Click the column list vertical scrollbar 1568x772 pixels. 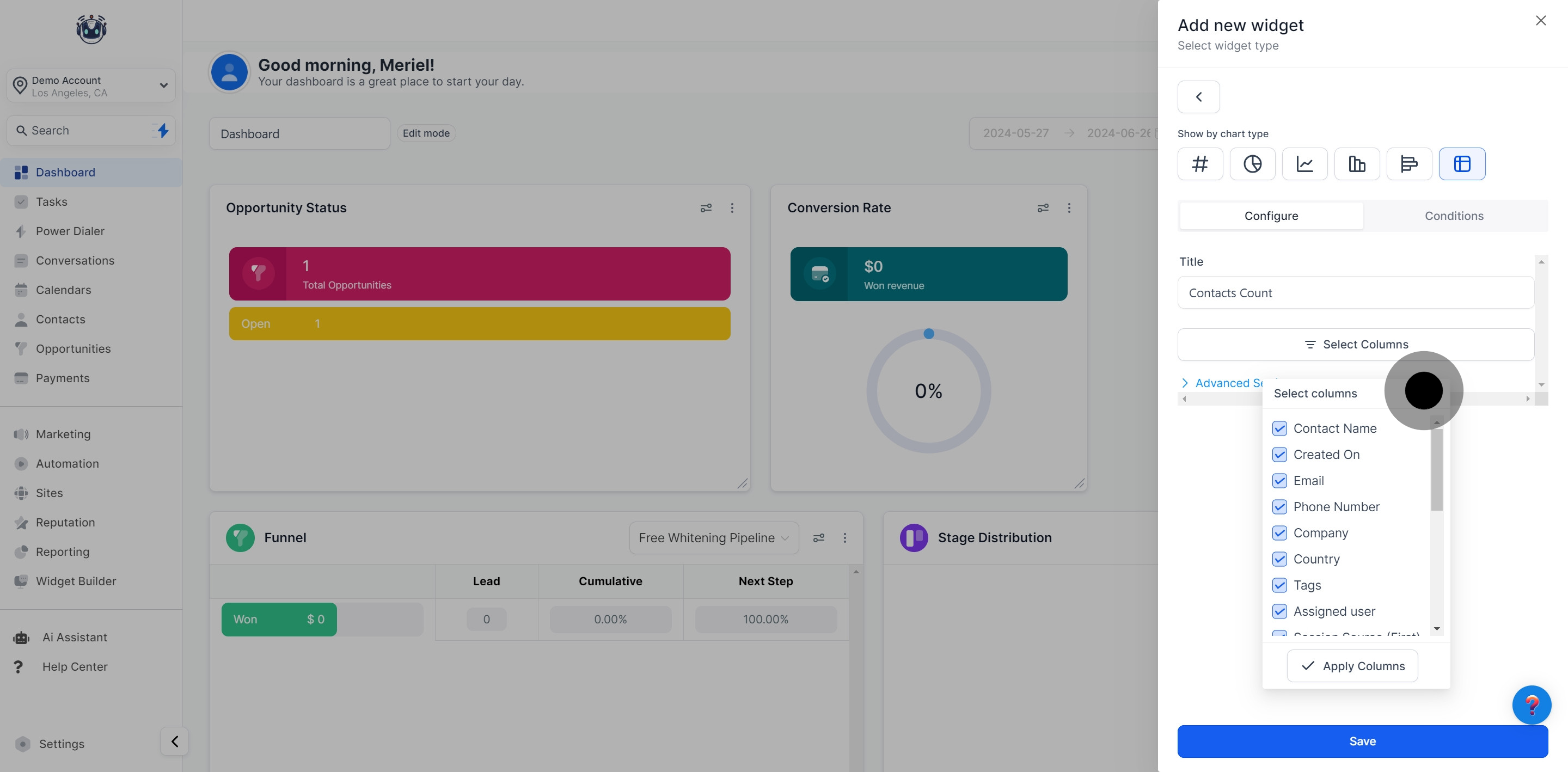tap(1437, 469)
